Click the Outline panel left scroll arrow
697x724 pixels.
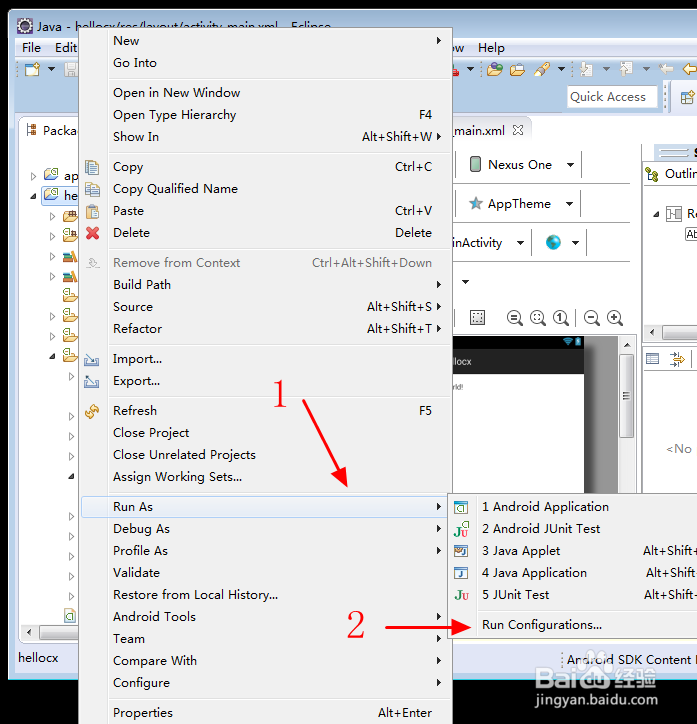point(652,332)
